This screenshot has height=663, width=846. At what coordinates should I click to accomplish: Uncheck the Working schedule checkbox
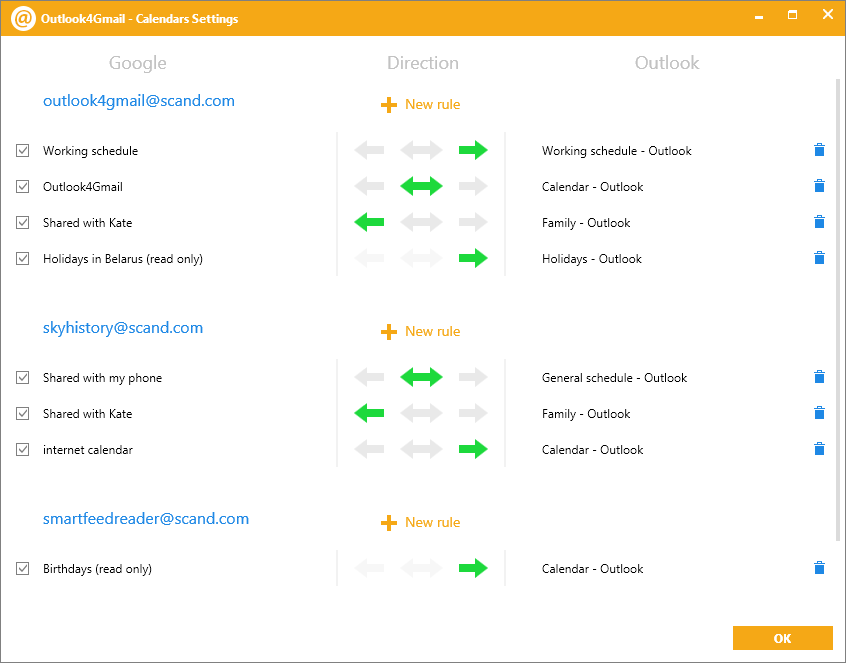(x=23, y=151)
